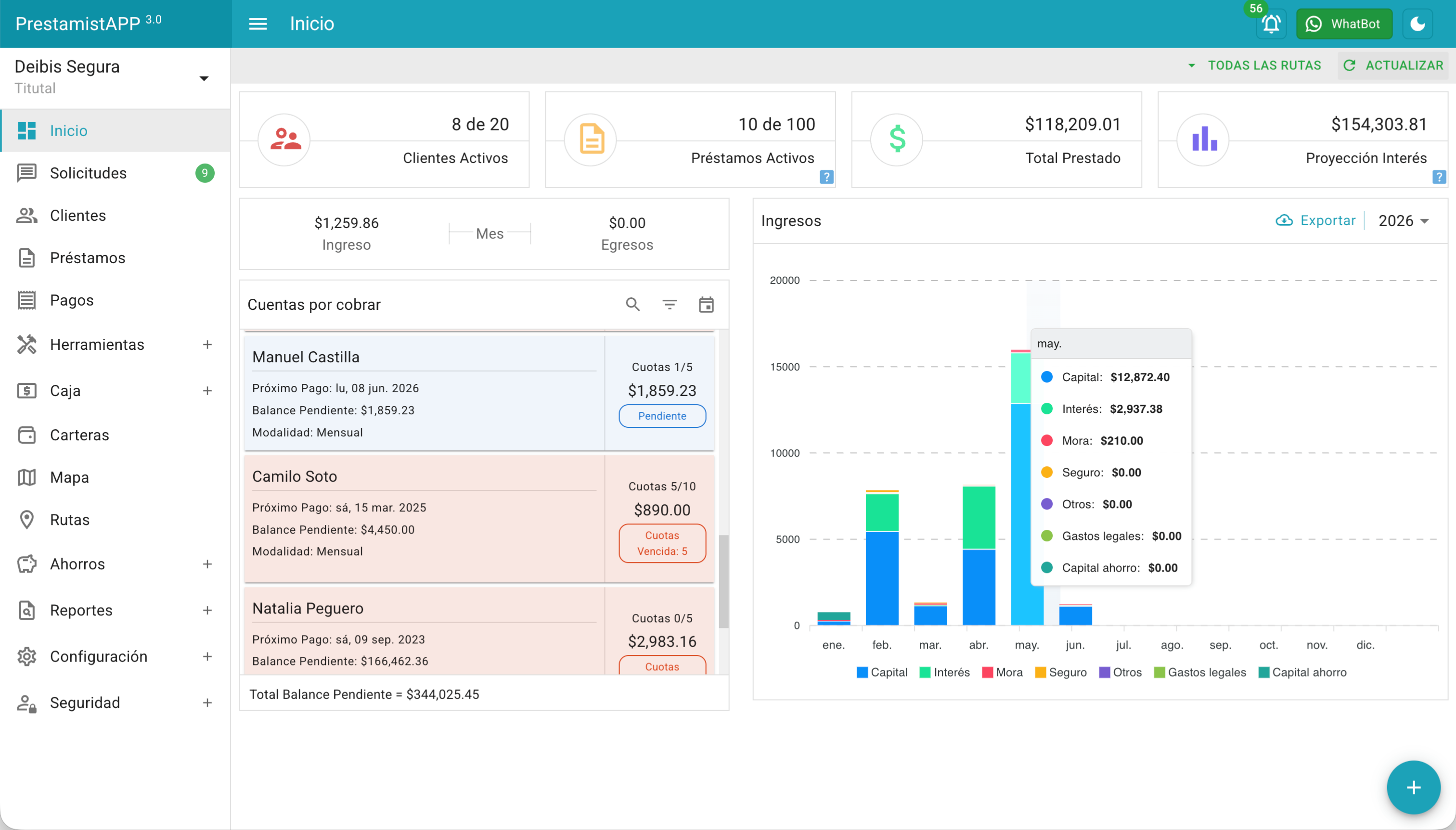Image resolution: width=1456 pixels, height=830 pixels.
Task: Go to Inicio in sidebar
Action: [x=115, y=130]
